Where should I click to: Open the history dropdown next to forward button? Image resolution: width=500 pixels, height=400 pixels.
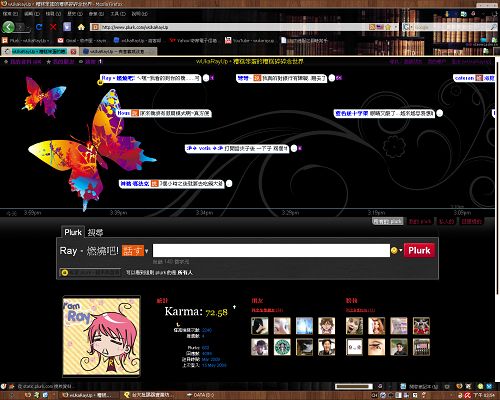28,28
